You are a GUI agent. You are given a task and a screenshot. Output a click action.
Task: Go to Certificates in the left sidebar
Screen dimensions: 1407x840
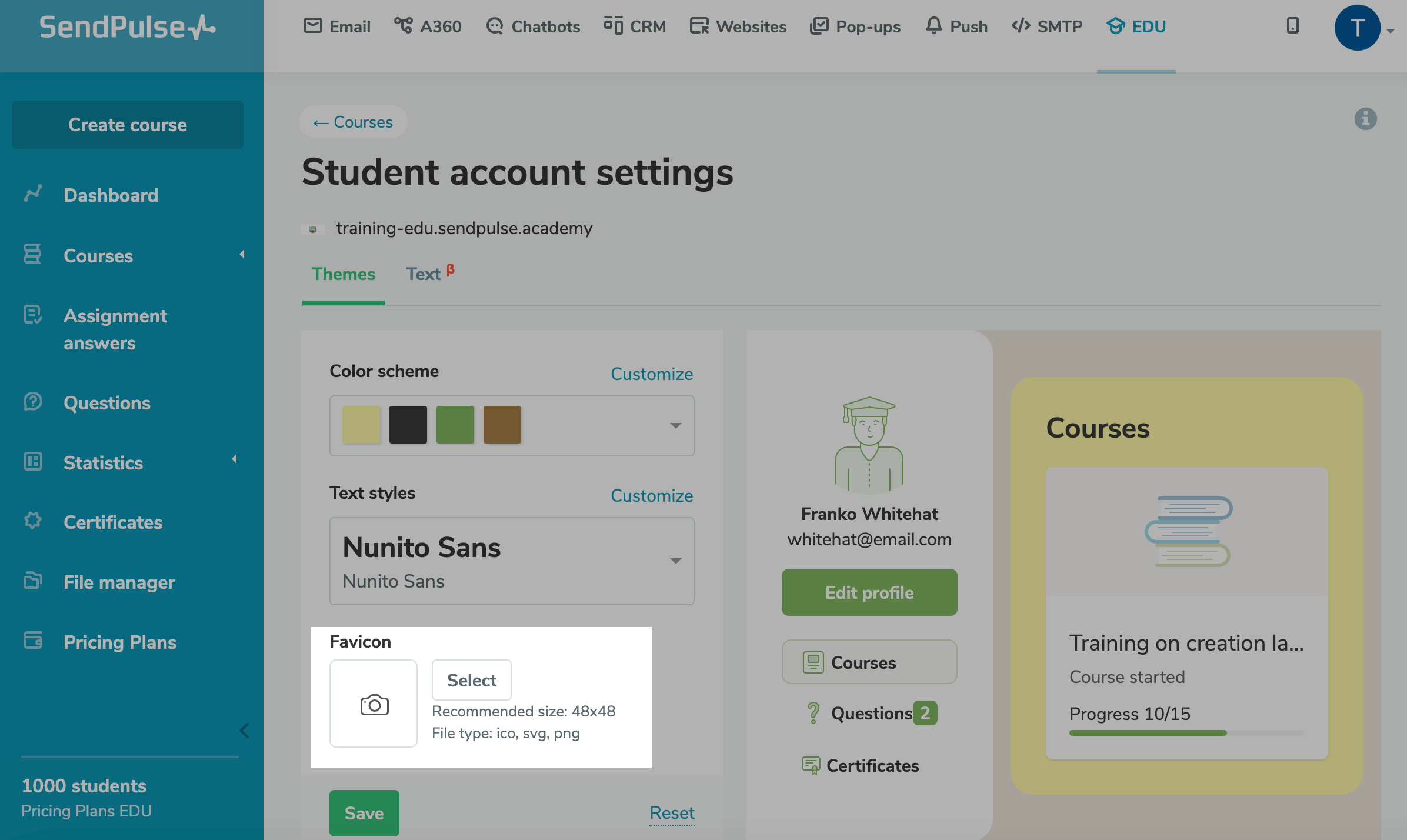[112, 522]
